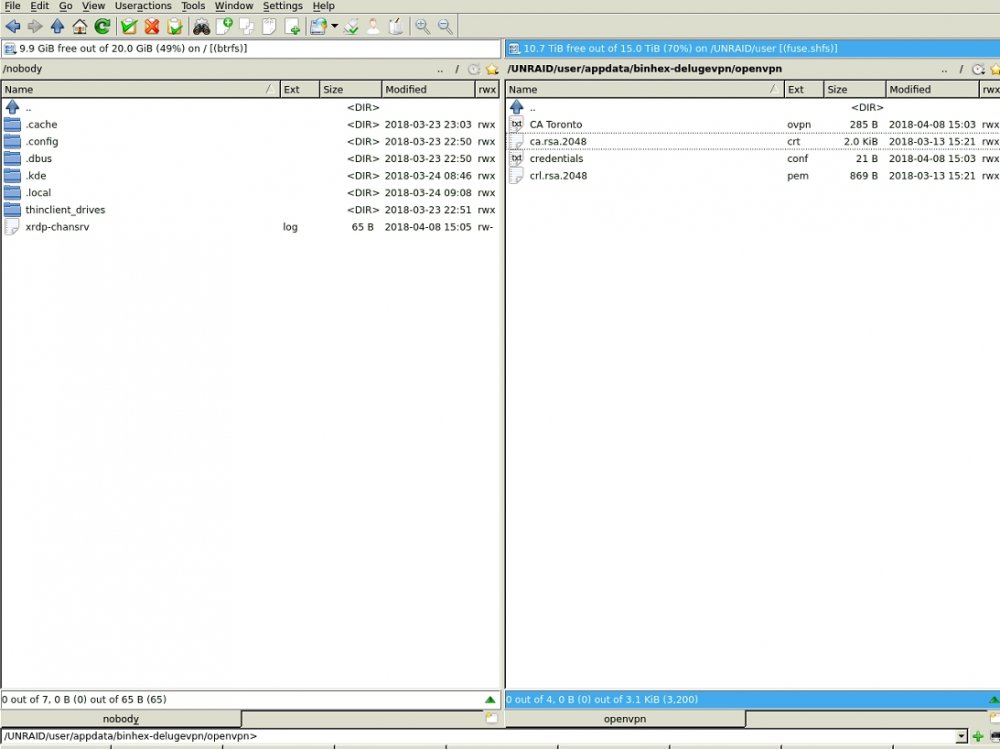Screen dimensions: 1000x749
Task: Select the thinclient_drives folder
Action: [250, 209]
